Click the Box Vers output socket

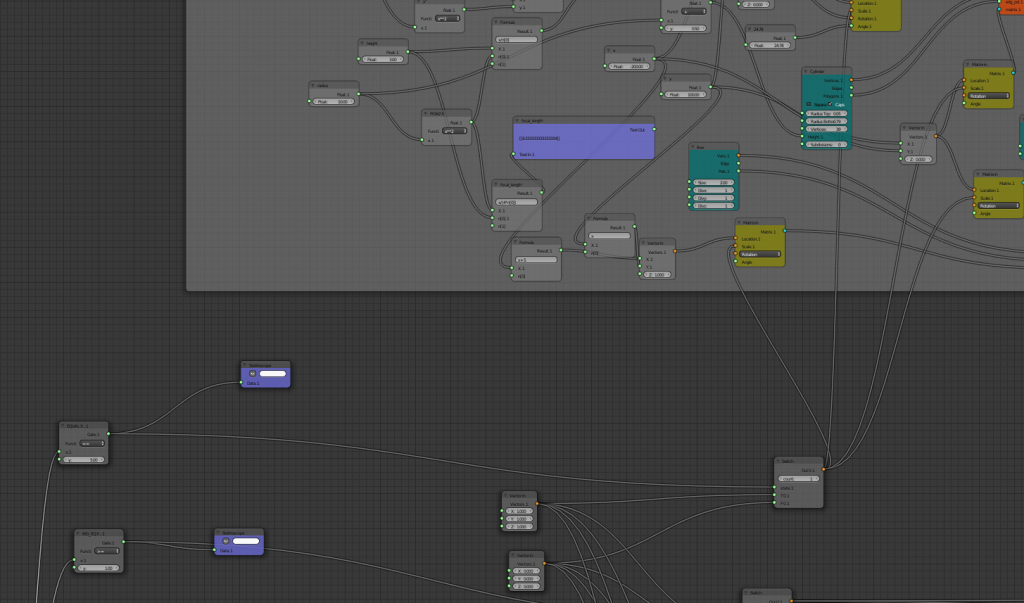pyautogui.click(x=739, y=155)
